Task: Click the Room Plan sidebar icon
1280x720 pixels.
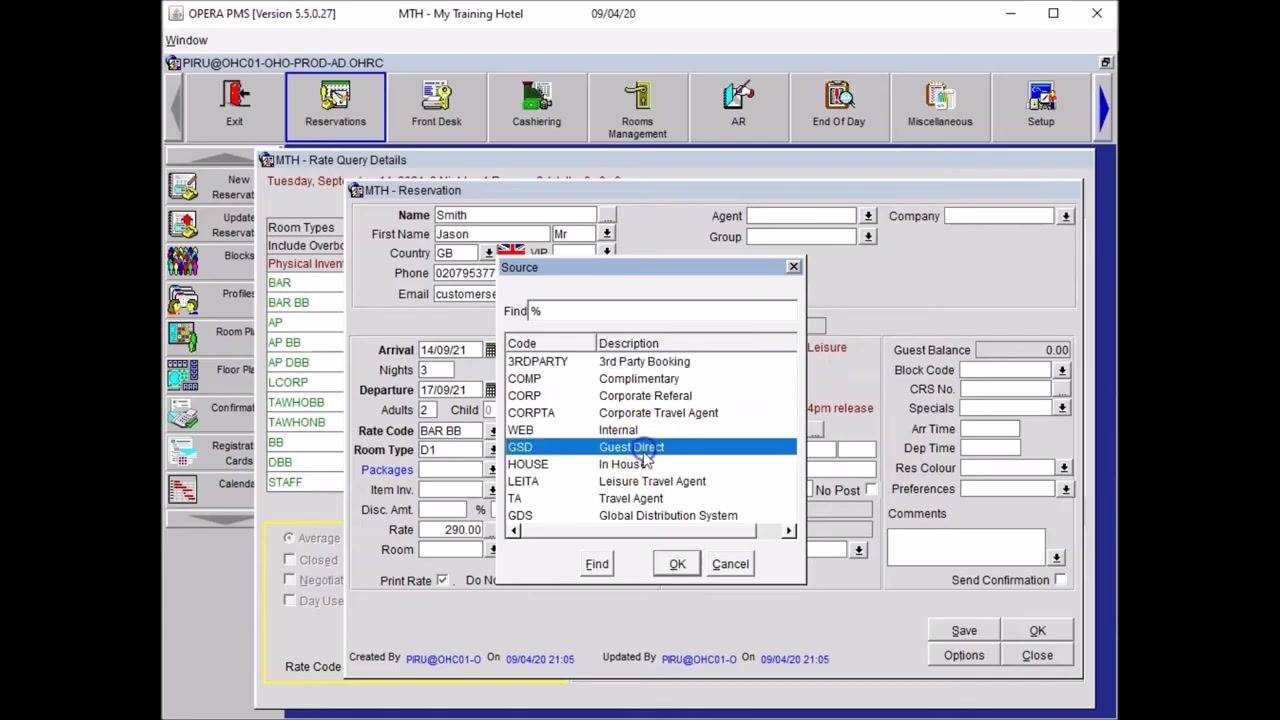Action: (x=183, y=337)
